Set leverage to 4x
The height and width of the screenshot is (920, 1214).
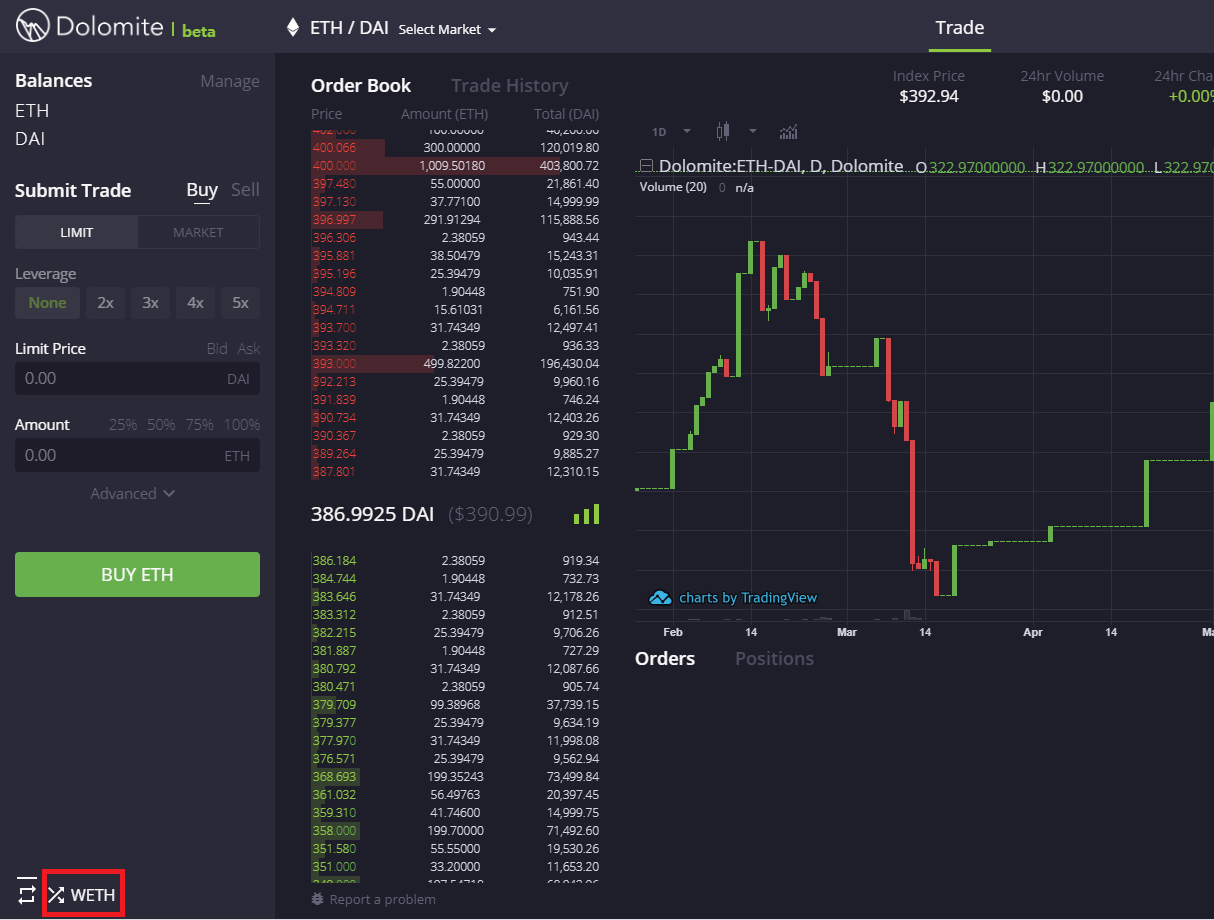coord(195,303)
